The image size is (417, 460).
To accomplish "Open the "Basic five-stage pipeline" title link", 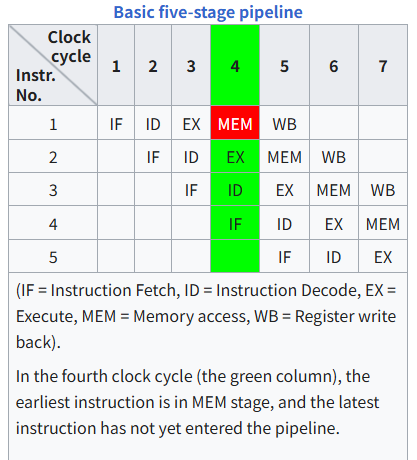I will click(208, 12).
